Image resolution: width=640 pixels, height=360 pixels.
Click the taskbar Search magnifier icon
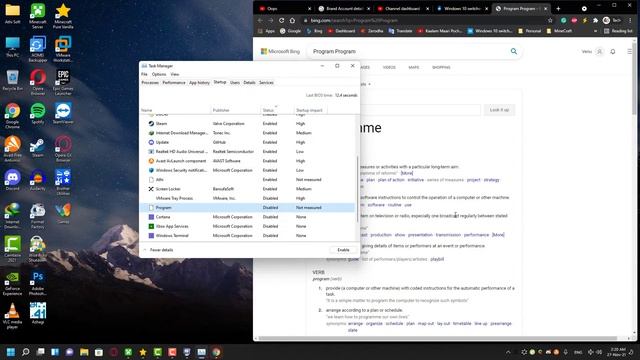[x=25, y=352]
